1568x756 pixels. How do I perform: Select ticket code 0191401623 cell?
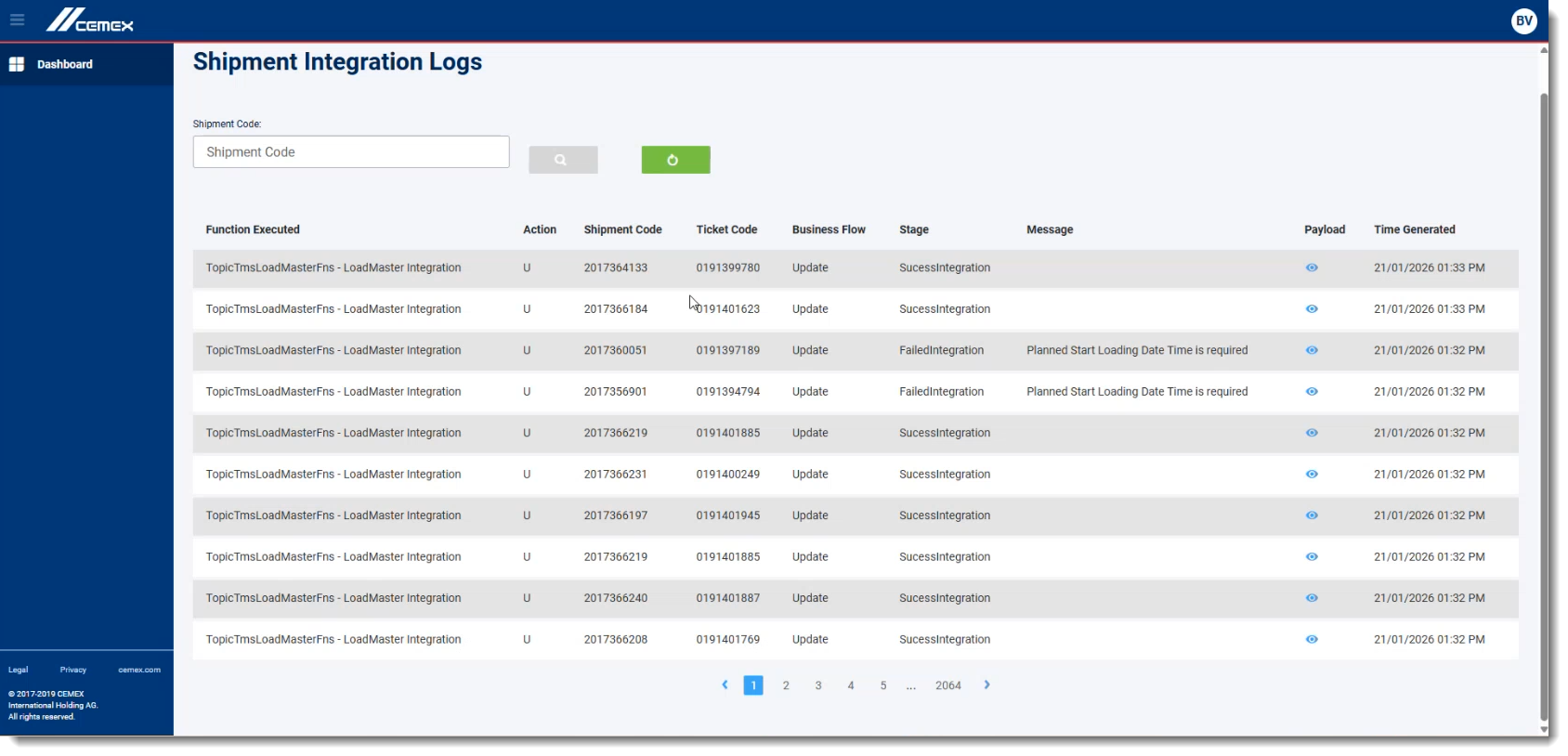pyautogui.click(x=728, y=309)
